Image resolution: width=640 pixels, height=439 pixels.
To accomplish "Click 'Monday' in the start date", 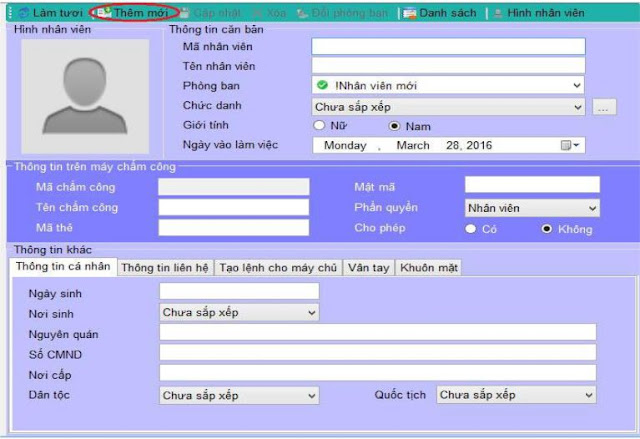I will pyautogui.click(x=345, y=145).
